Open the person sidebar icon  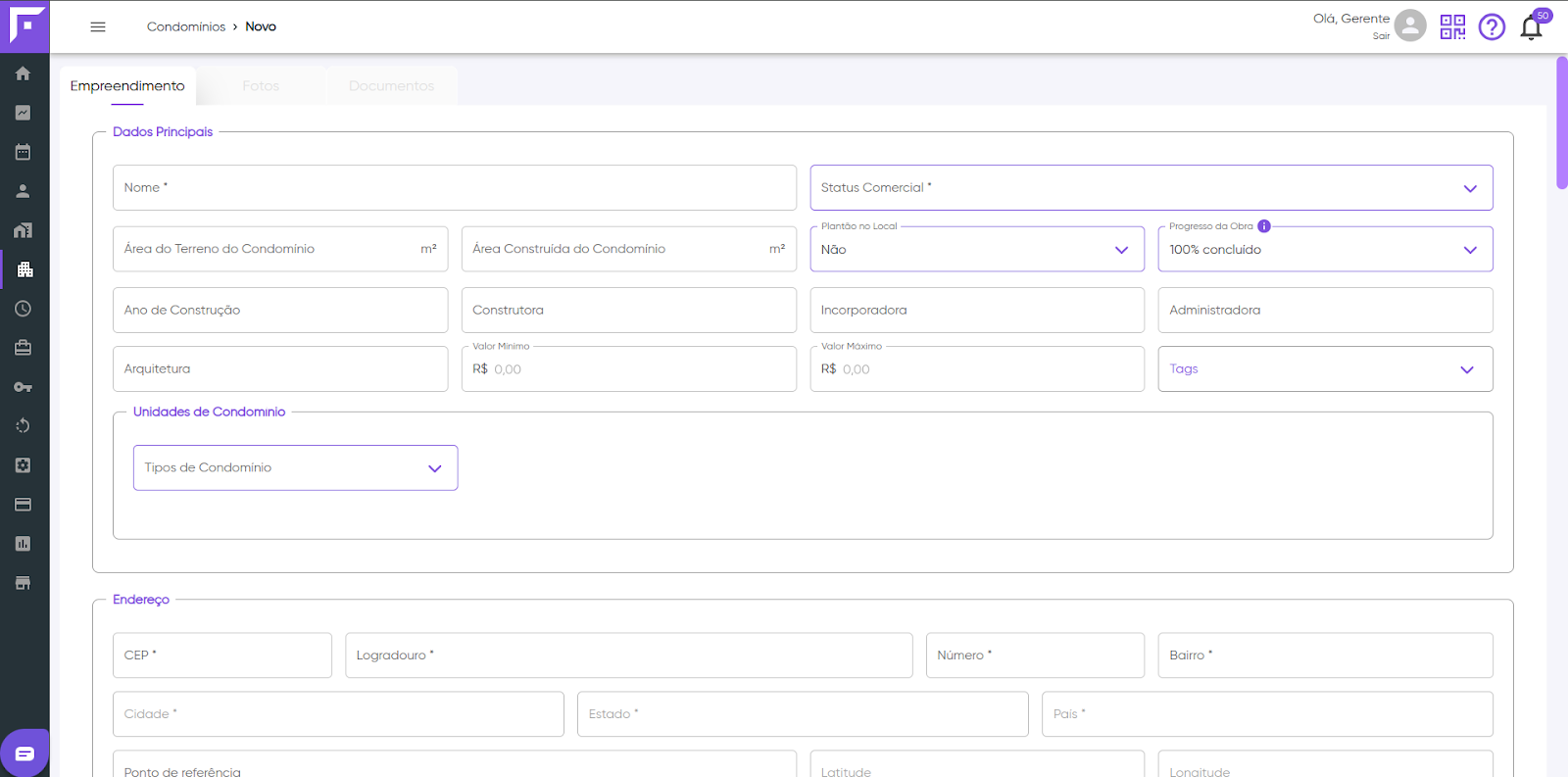point(23,191)
